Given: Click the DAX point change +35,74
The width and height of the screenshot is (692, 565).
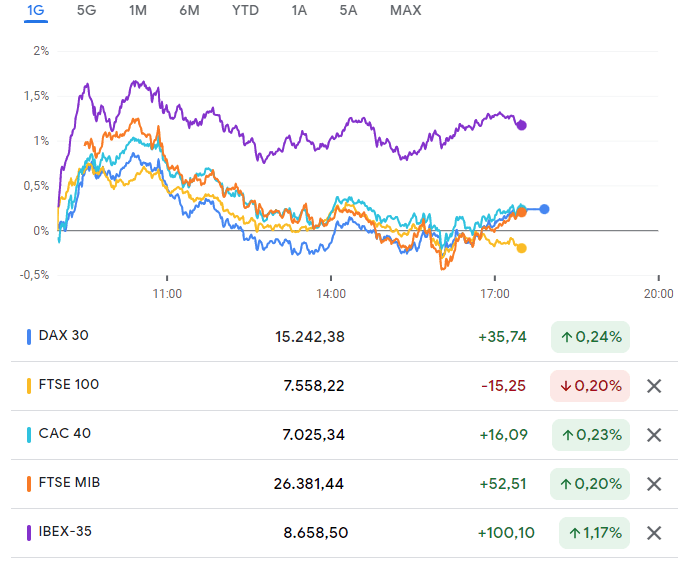Looking at the screenshot, I should (503, 337).
